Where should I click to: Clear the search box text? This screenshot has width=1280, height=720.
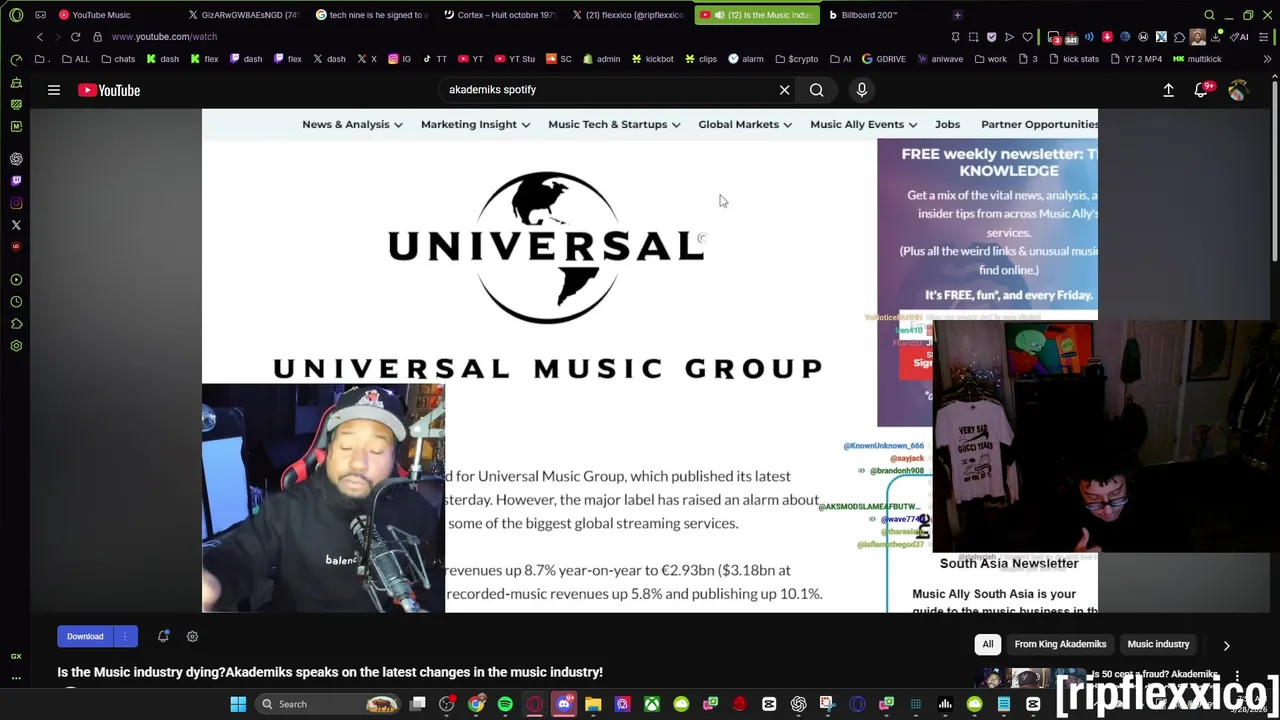coord(785,90)
